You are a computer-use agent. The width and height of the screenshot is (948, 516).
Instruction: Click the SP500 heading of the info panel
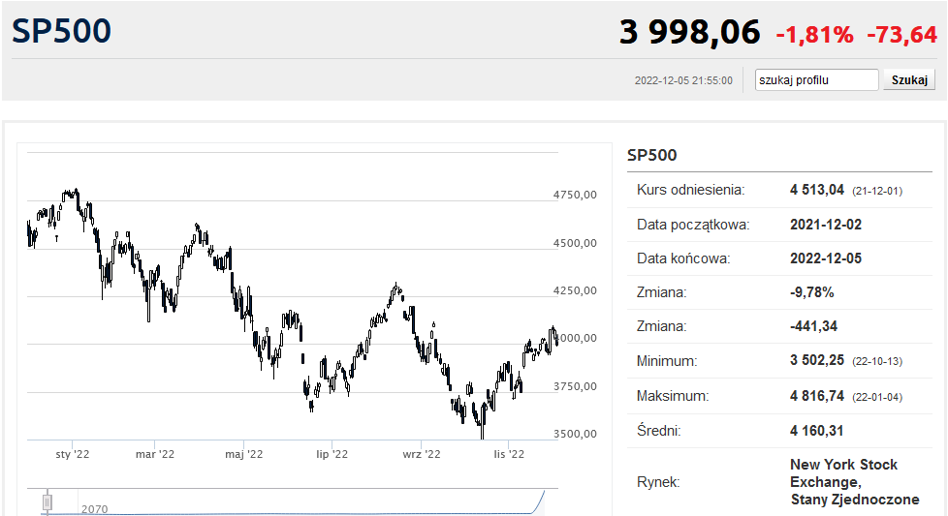[x=652, y=155]
